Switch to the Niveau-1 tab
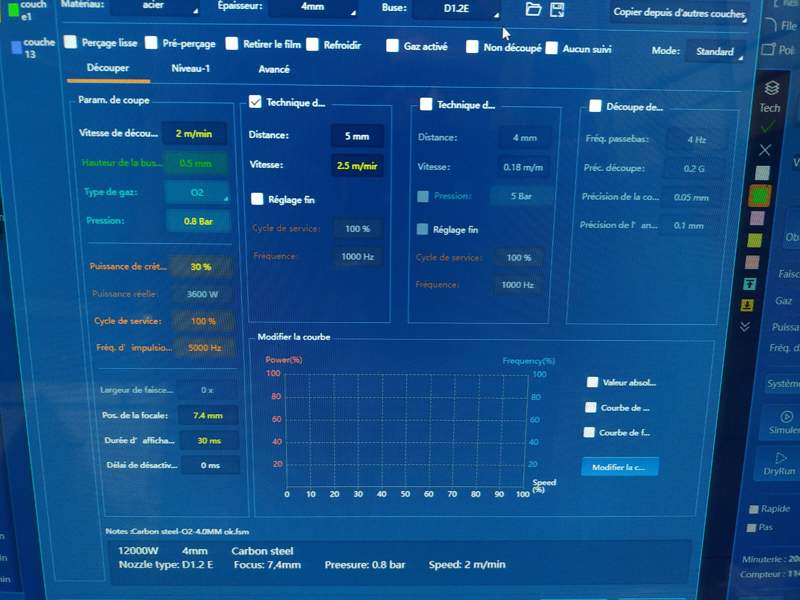 190,69
